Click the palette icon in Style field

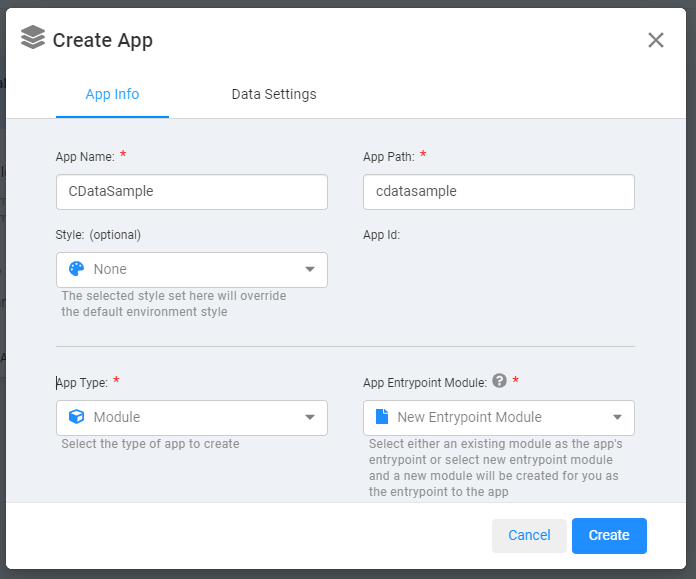[x=77, y=269]
